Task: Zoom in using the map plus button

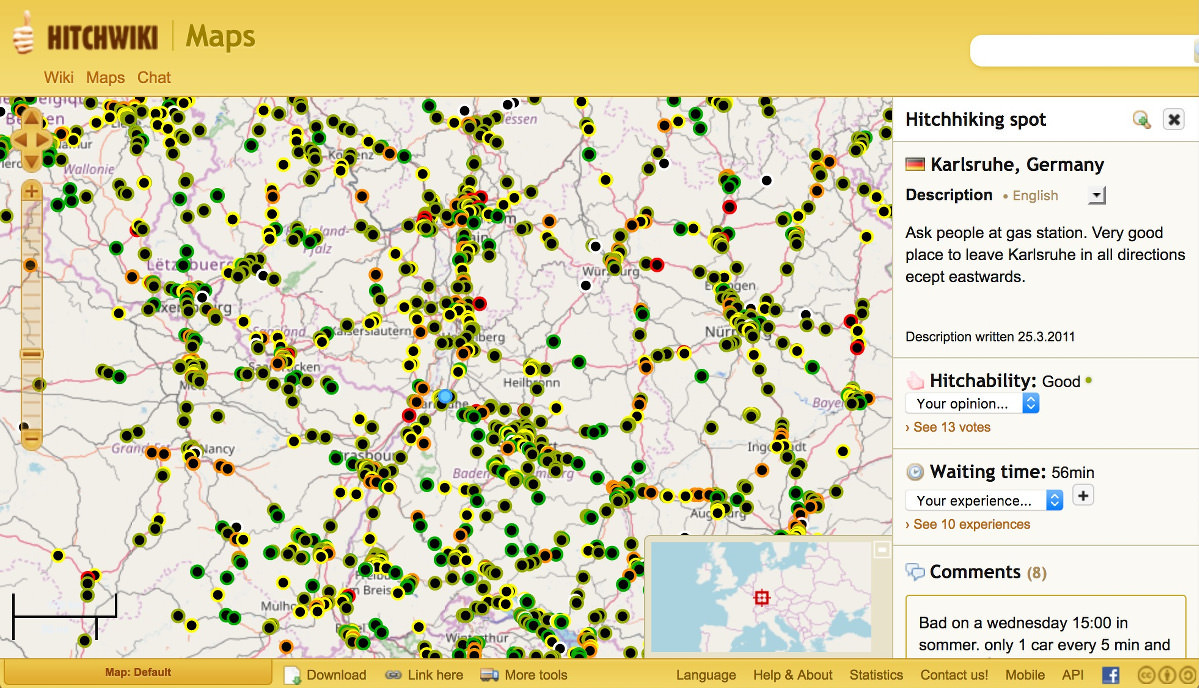Action: (32, 190)
